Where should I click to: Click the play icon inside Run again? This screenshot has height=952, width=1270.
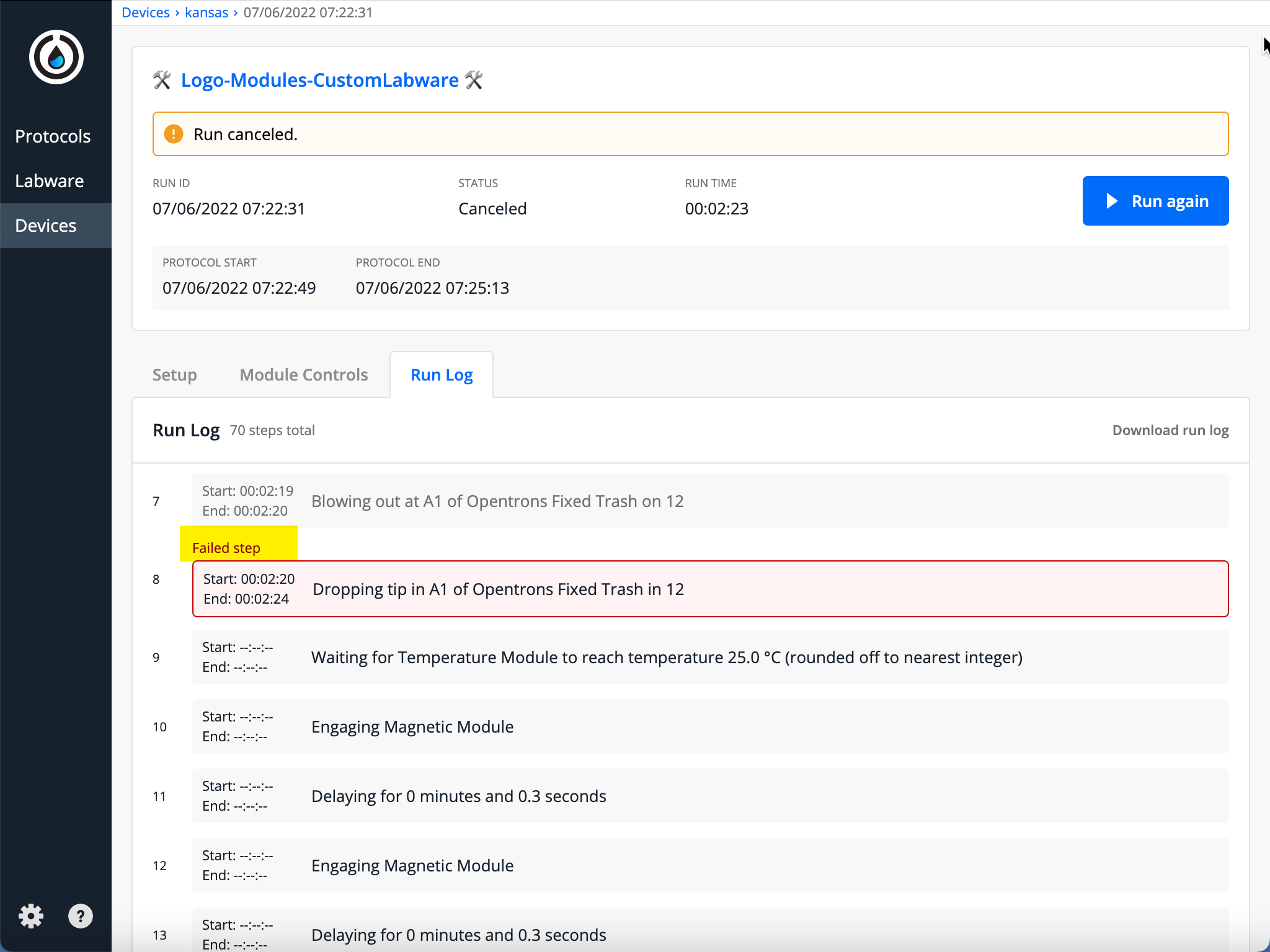1112,201
